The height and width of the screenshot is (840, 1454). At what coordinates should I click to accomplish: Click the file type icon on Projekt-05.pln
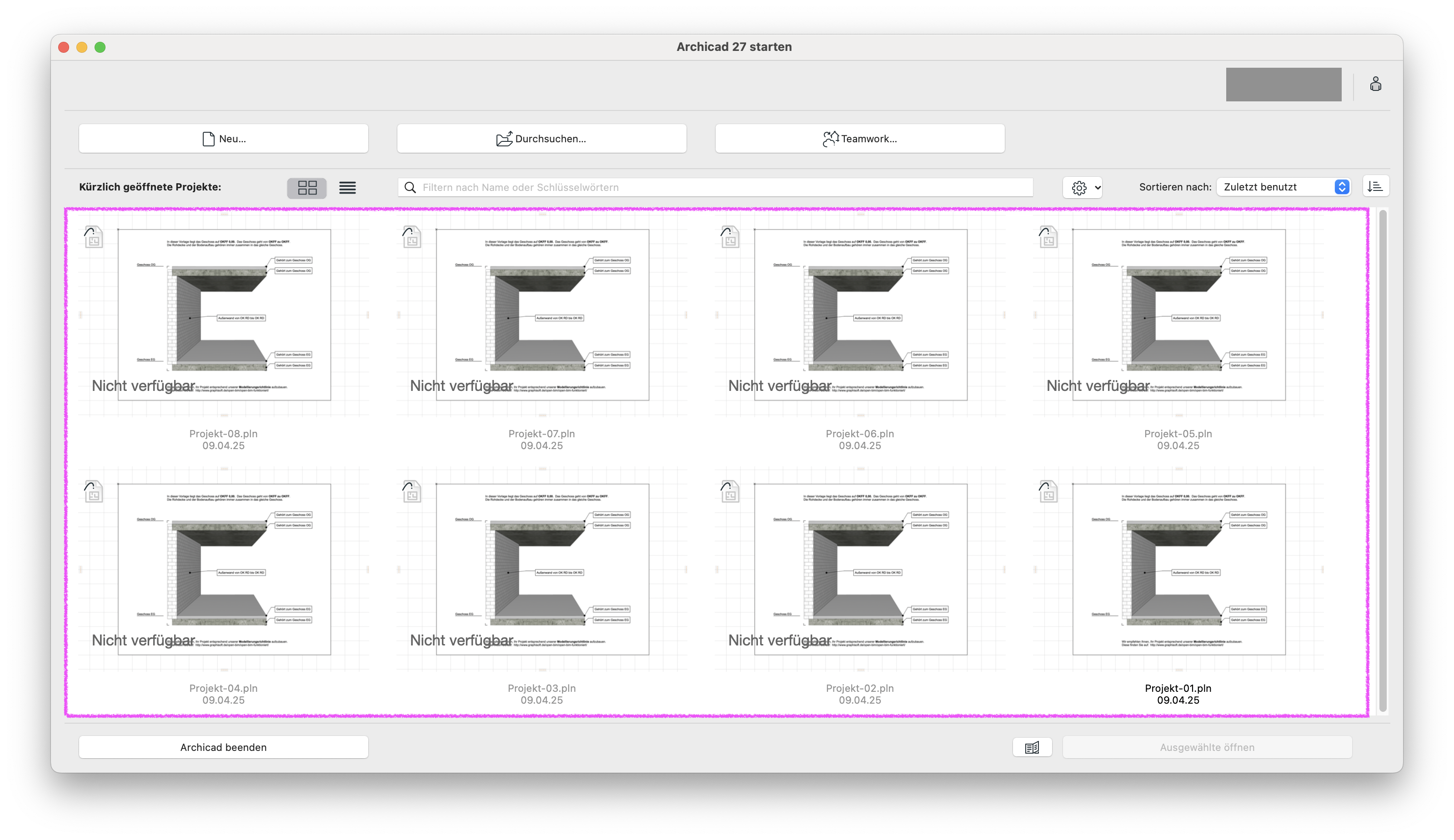[1048, 236]
